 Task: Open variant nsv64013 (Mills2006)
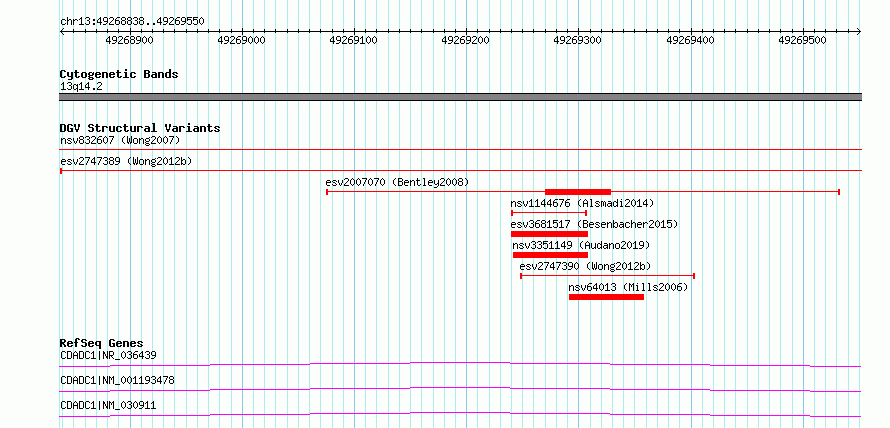tap(628, 288)
